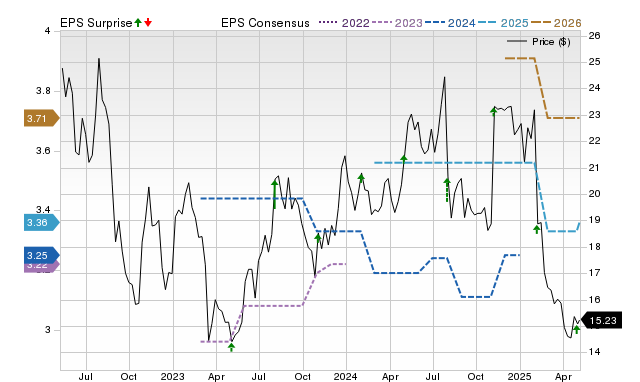
Task: Click the 2023 x-axis label
Action: click(173, 376)
